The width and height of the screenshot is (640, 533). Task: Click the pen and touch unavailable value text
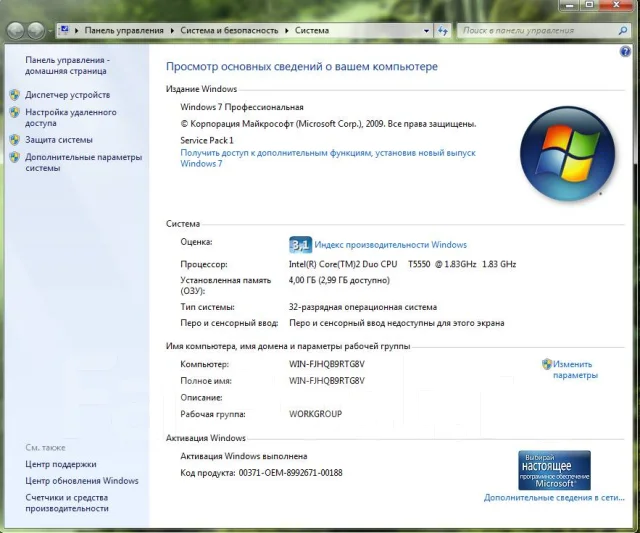pyautogui.click(x=396, y=323)
